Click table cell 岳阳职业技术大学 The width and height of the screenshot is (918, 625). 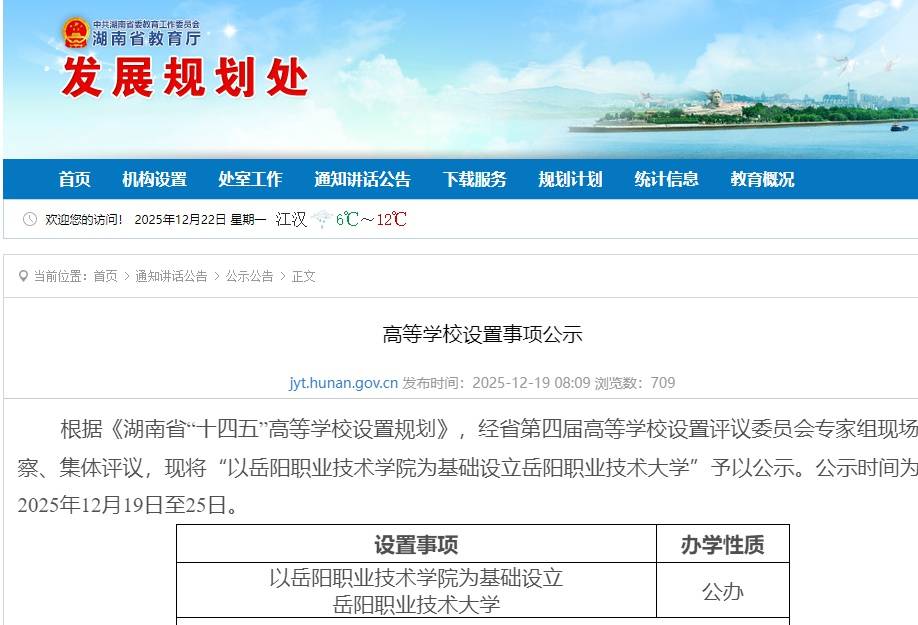[416, 604]
